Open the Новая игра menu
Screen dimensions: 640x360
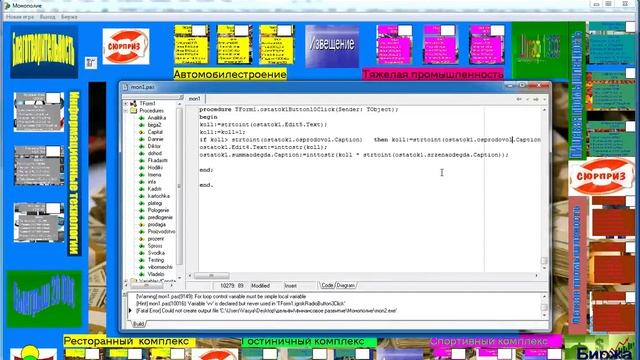tap(20, 17)
